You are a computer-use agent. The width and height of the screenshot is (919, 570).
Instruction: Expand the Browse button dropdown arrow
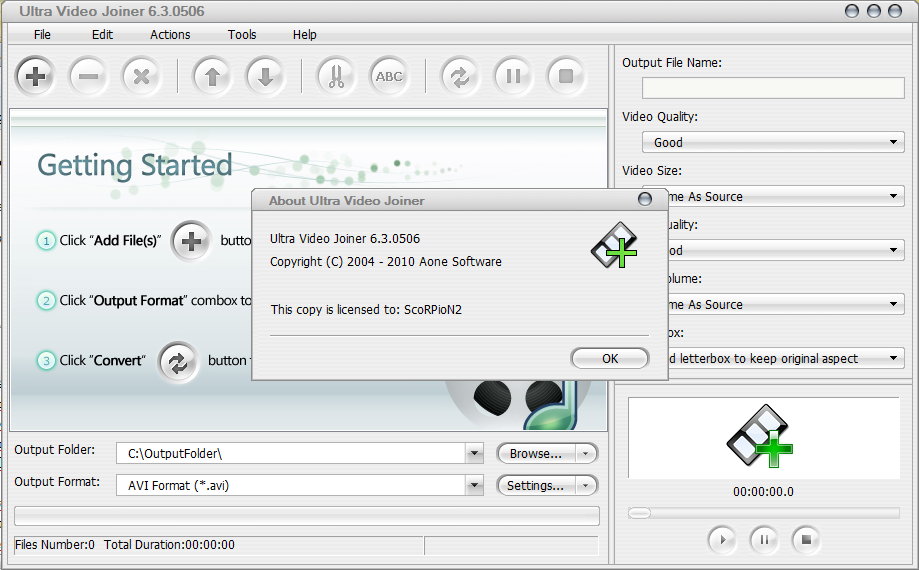pyautogui.click(x=585, y=453)
